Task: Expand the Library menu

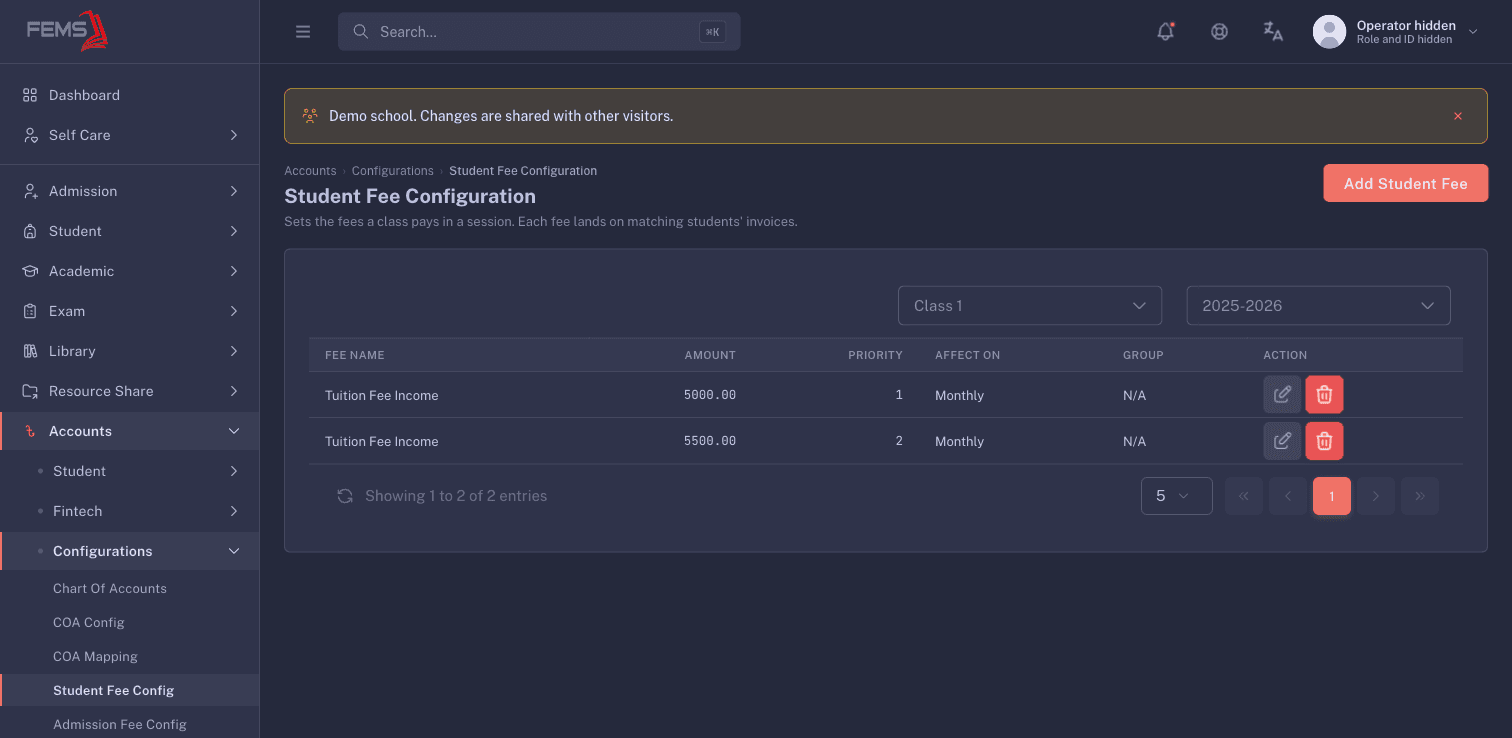Action: pyautogui.click(x=130, y=351)
